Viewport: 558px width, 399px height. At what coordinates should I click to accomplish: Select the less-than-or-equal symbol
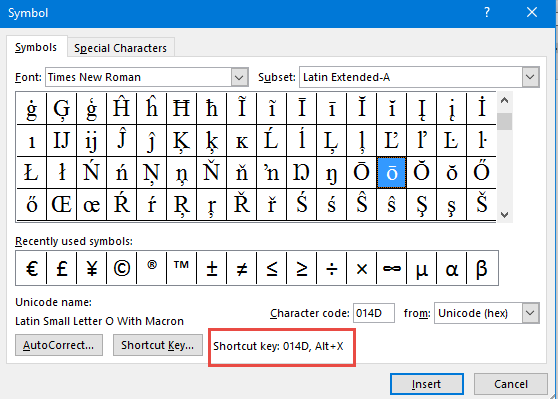coord(272,268)
